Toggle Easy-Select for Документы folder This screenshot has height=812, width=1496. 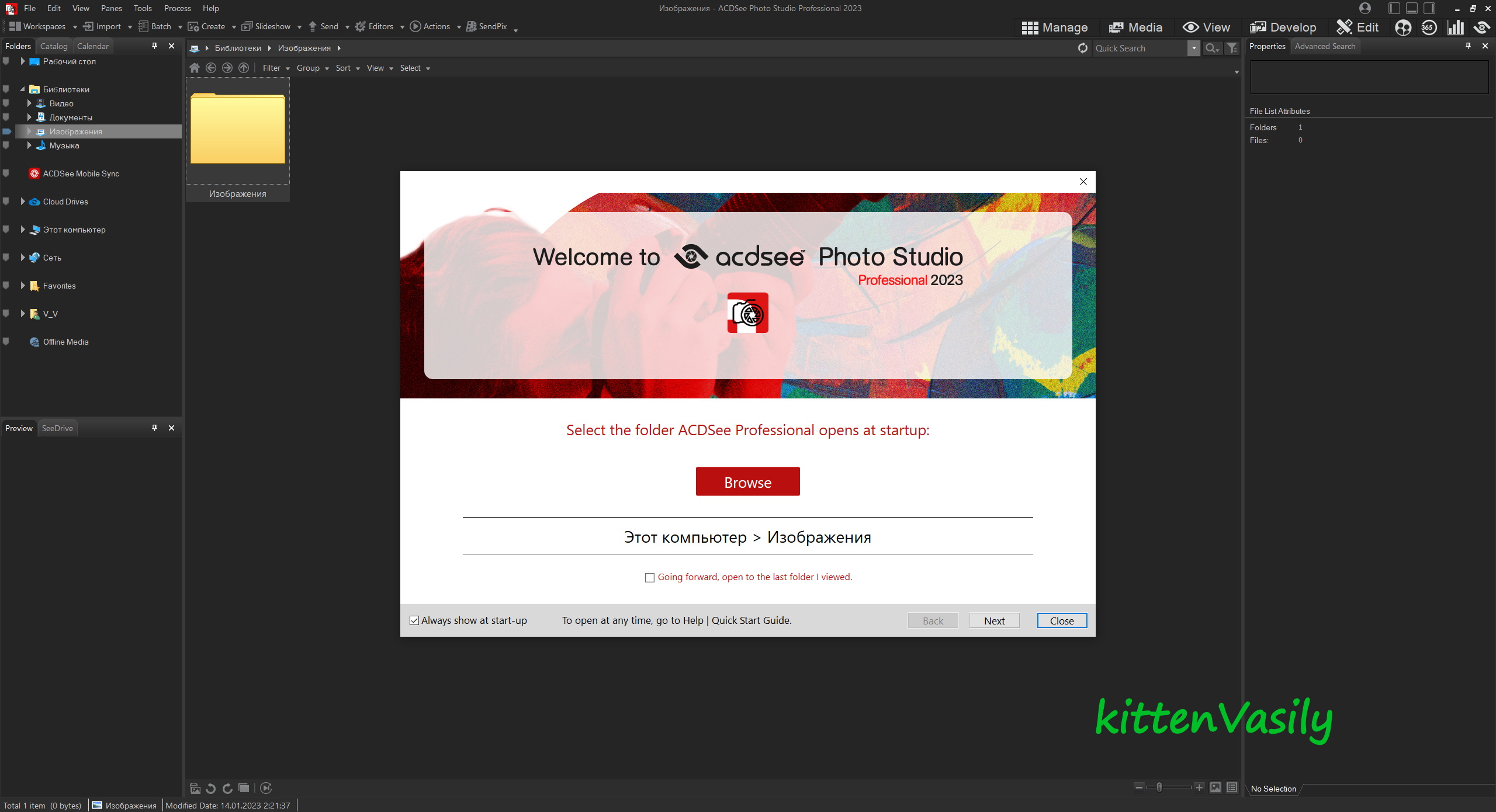6,117
